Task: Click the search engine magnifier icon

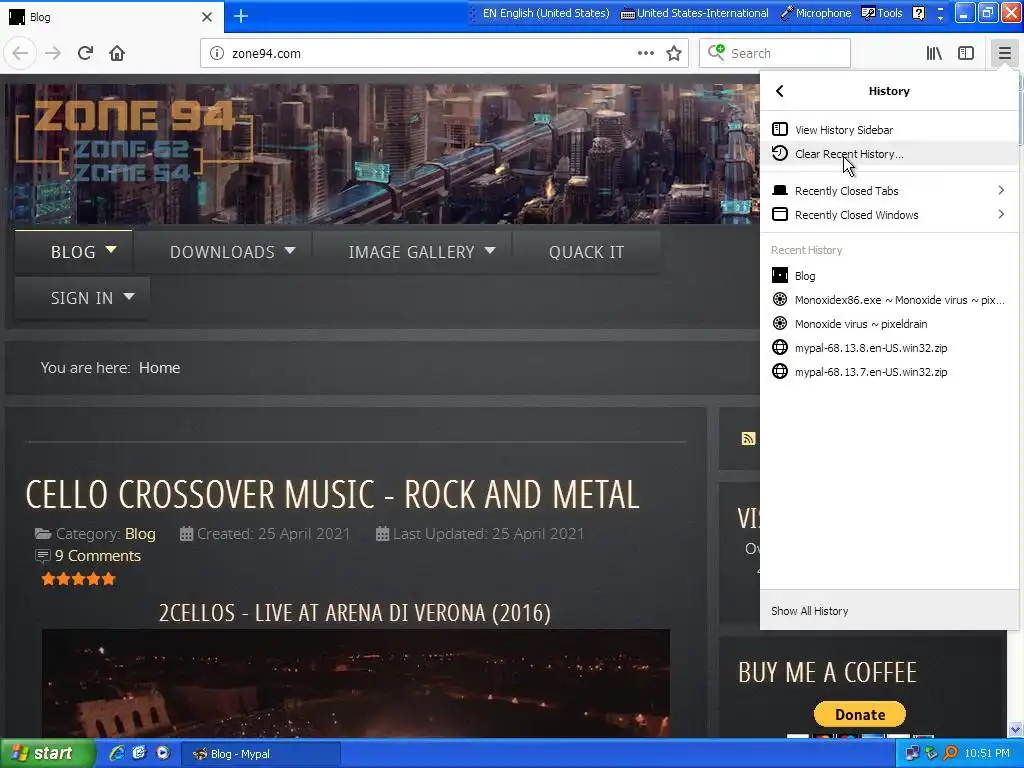Action: tap(716, 52)
